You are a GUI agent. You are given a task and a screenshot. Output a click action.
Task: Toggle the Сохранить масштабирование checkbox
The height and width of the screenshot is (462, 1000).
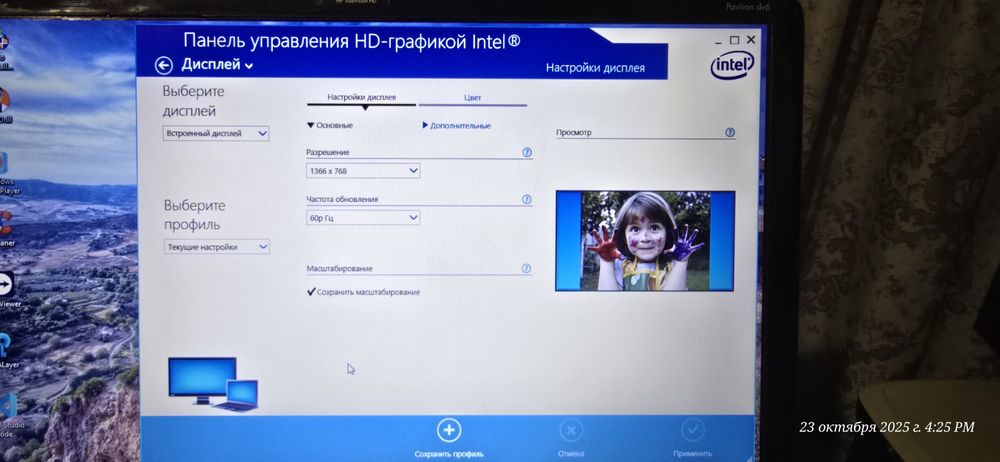tap(311, 292)
